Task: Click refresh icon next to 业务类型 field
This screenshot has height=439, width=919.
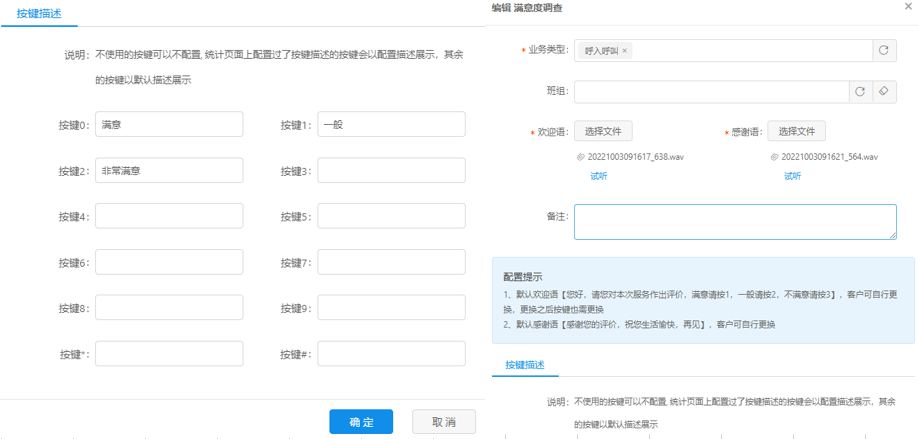Action: pyautogui.click(x=884, y=50)
